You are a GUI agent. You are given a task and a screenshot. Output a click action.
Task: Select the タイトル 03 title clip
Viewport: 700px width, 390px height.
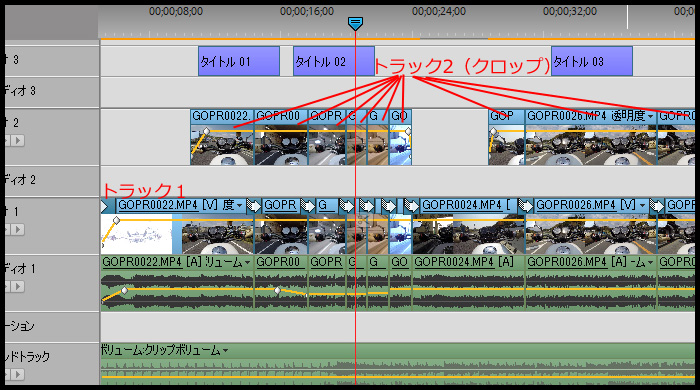tap(592, 61)
